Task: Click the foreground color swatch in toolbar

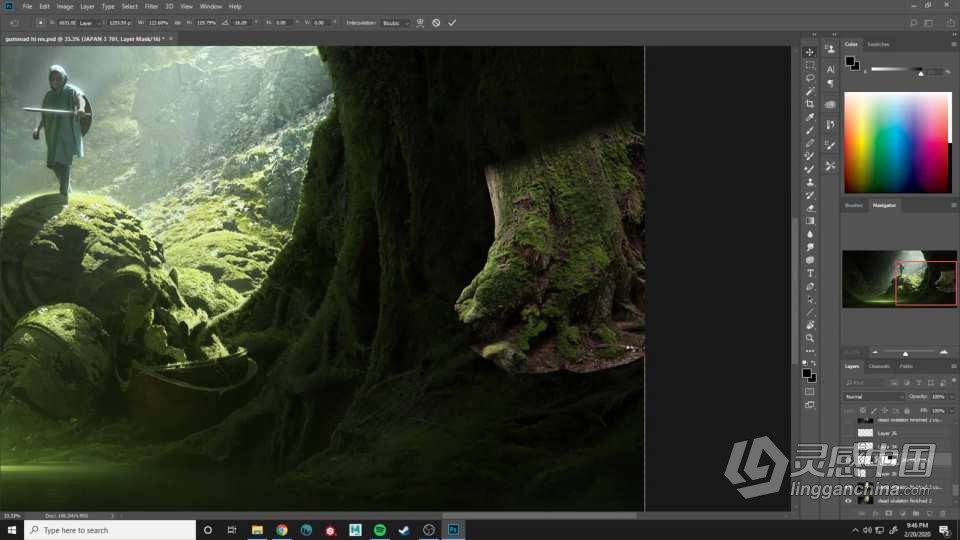Action: click(x=807, y=373)
